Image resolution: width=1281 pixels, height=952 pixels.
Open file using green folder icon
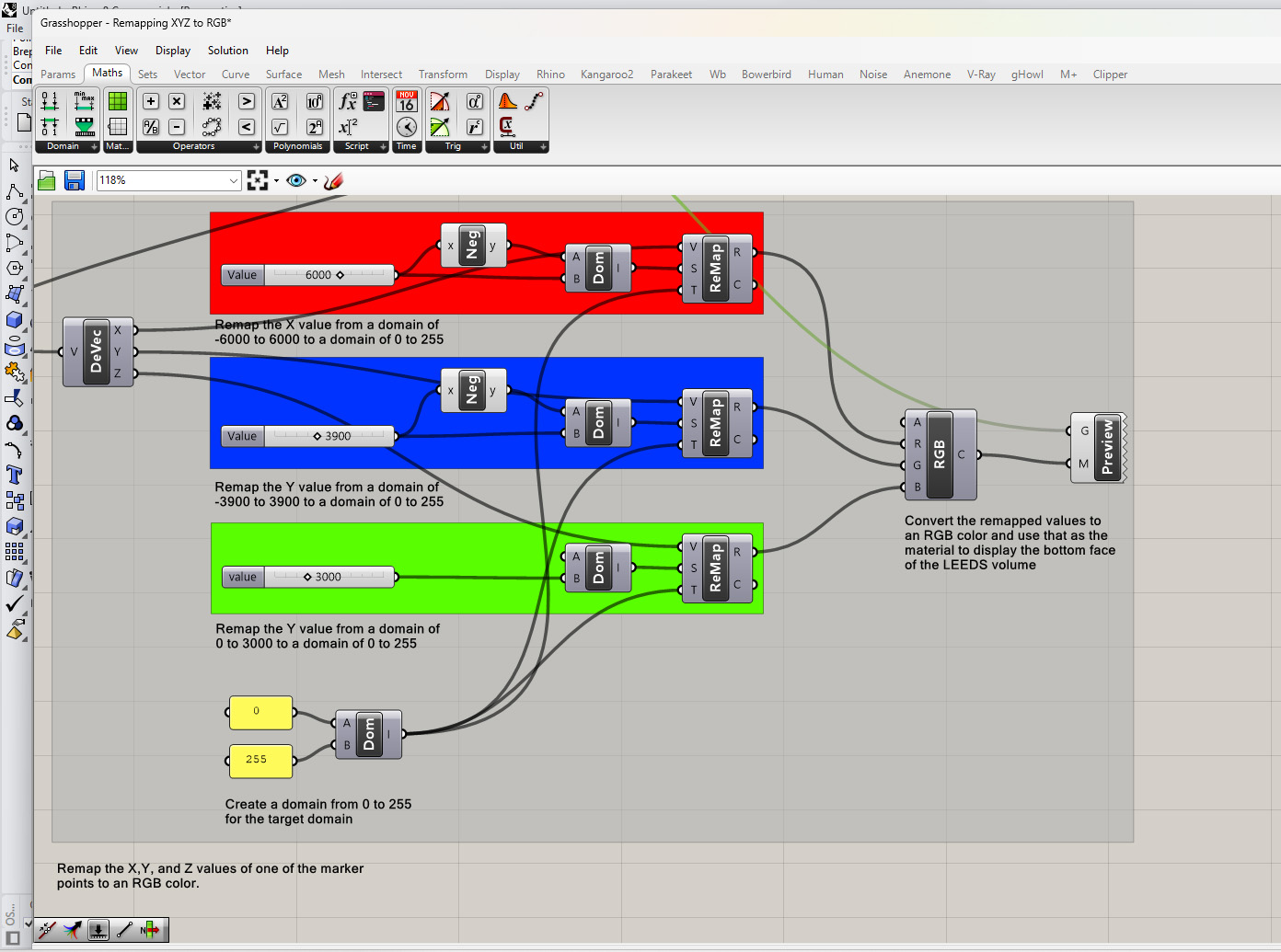(47, 181)
